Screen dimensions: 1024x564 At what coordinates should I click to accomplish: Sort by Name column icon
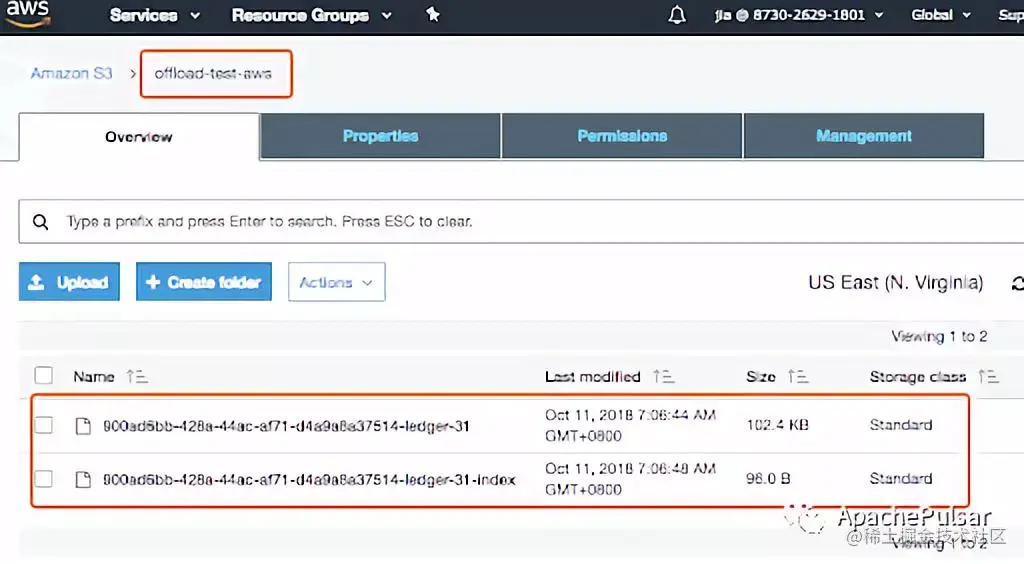136,377
